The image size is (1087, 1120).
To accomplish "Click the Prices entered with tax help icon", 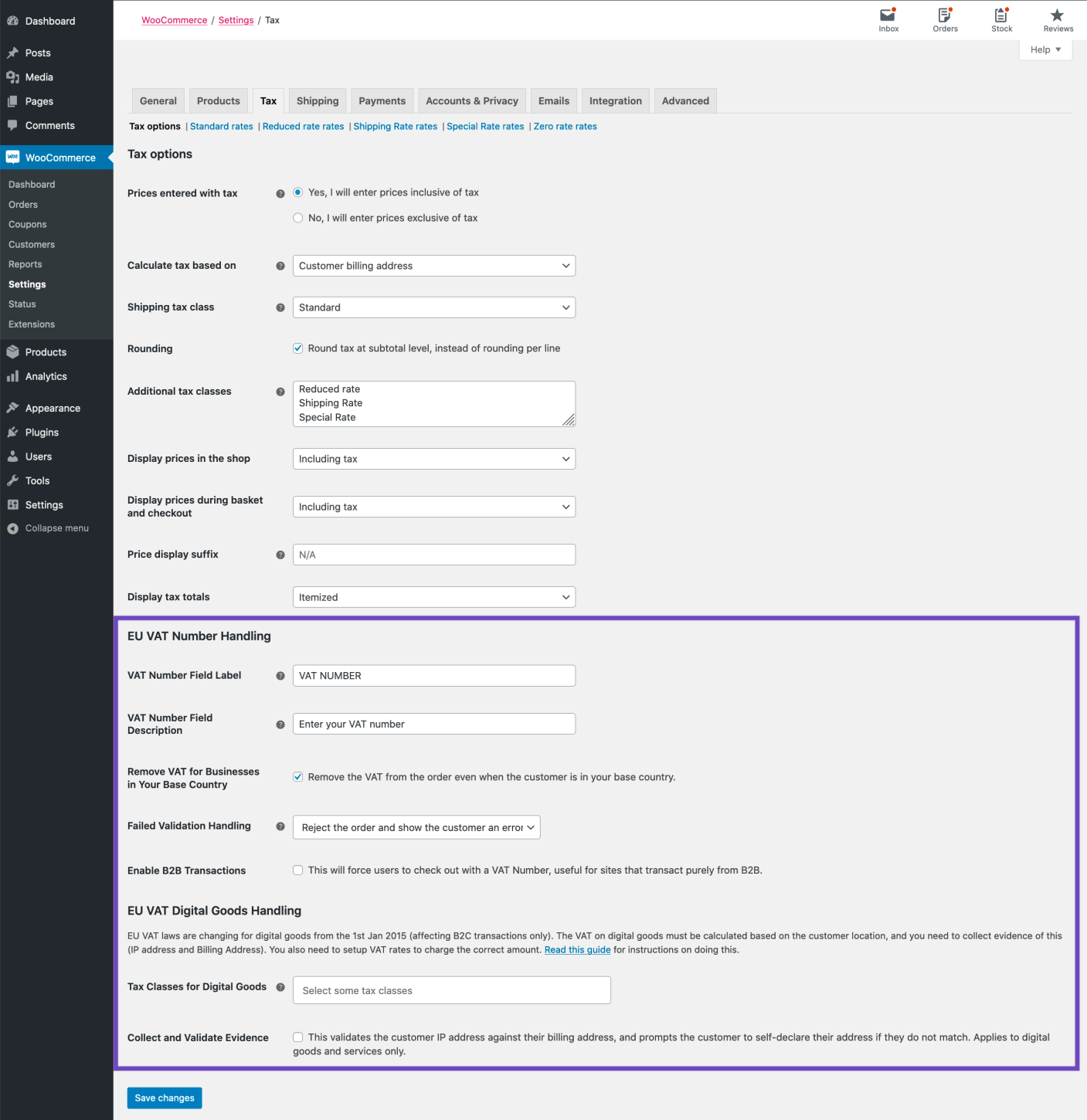I will click(x=280, y=193).
